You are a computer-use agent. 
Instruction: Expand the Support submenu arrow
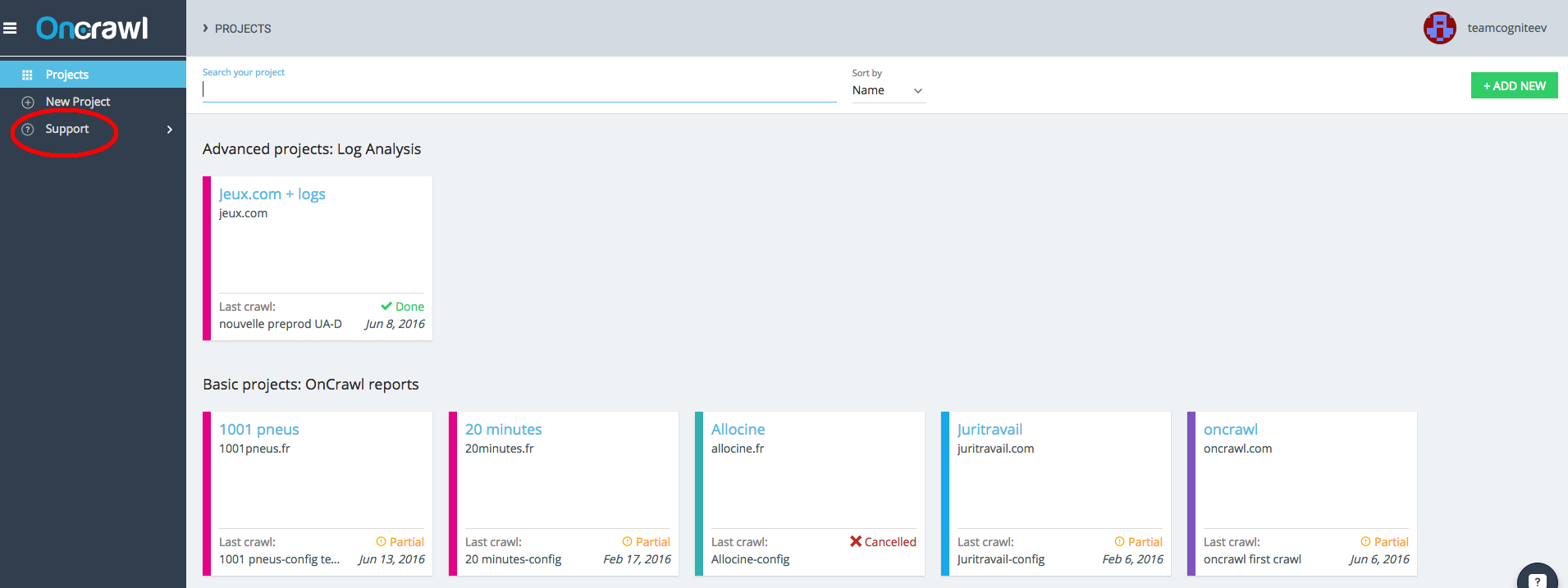click(x=170, y=130)
